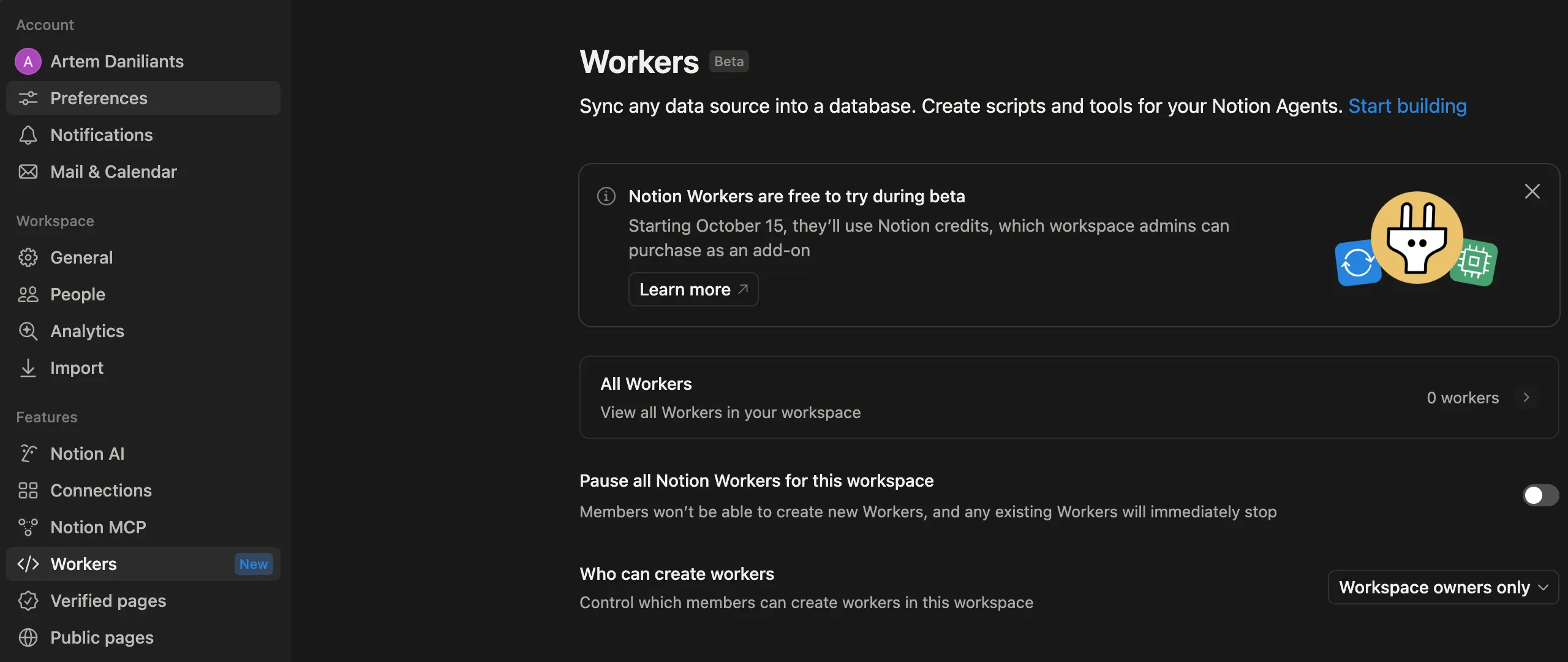Select Mail & Calendar settings
This screenshot has width=1568, height=662.
pyautogui.click(x=143, y=172)
